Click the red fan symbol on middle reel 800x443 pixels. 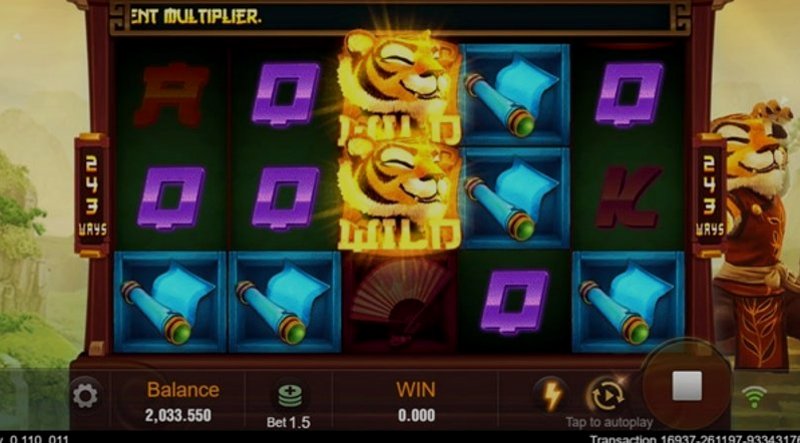399,301
